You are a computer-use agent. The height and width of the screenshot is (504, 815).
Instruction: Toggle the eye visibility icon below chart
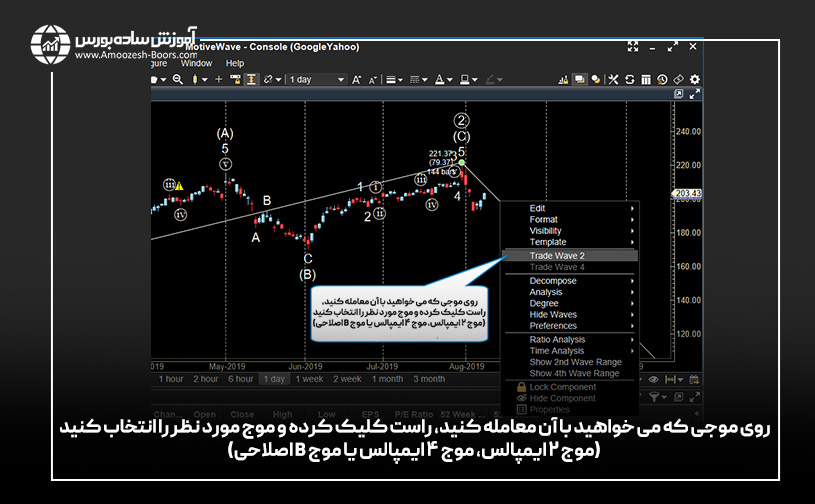coord(653,380)
